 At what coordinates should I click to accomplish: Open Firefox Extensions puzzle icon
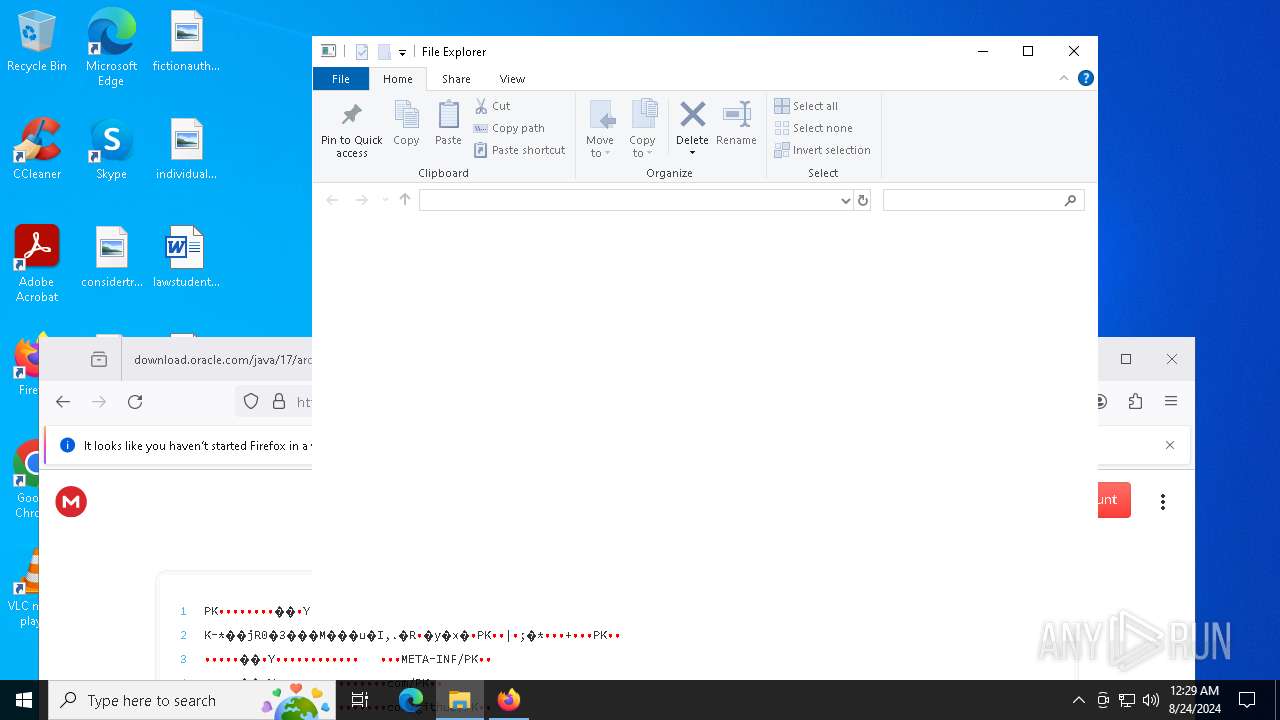[1135, 402]
